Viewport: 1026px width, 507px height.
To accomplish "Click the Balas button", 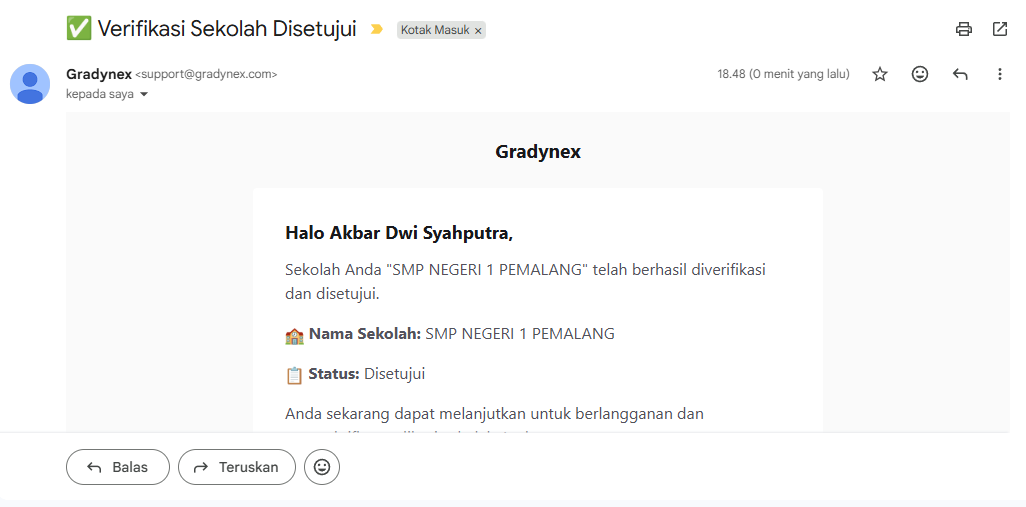I will coord(118,467).
